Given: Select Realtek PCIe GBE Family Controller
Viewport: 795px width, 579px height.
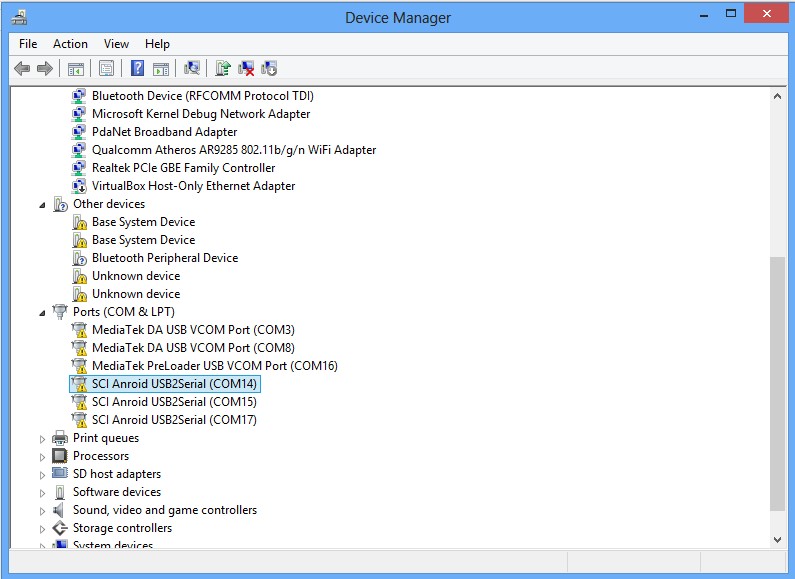Looking at the screenshot, I should click(184, 168).
